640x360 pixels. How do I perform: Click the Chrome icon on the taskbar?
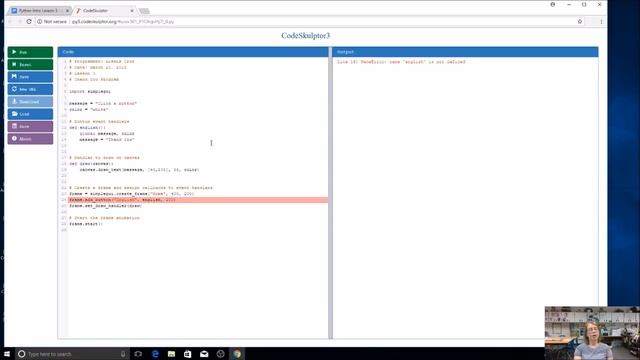tap(237, 354)
